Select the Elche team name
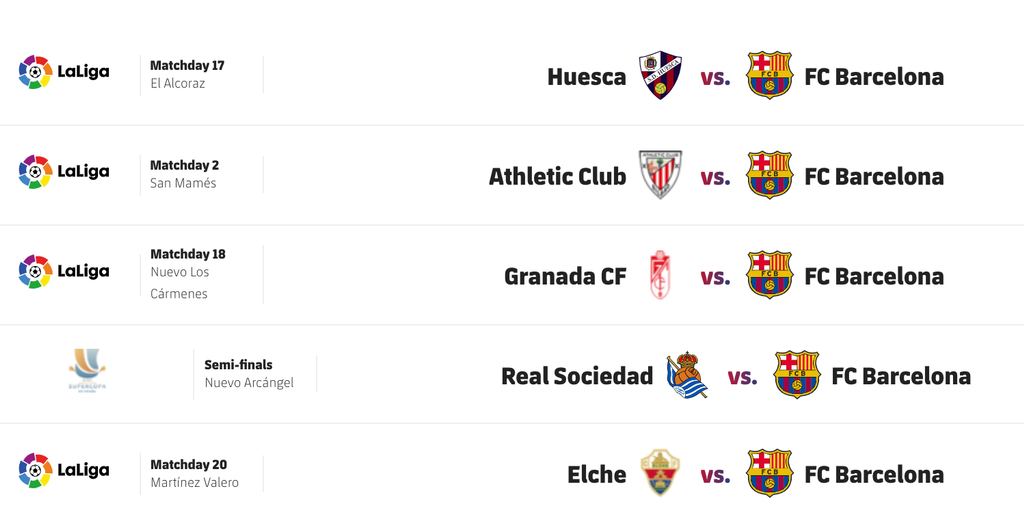 [596, 475]
